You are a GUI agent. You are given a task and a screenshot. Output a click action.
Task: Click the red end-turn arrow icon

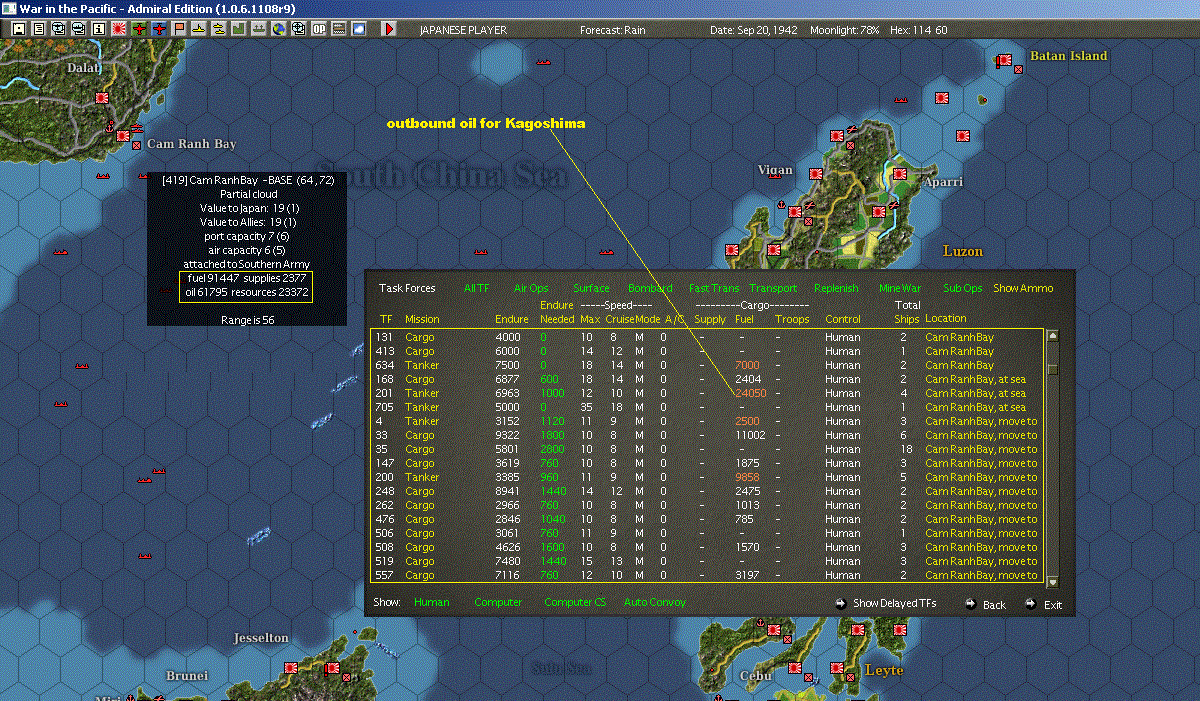pos(389,29)
